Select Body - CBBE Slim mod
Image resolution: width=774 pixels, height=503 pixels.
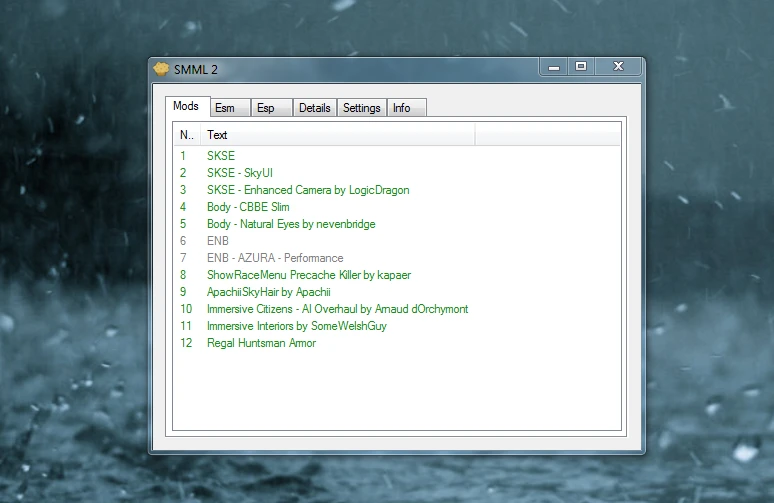click(x=248, y=207)
